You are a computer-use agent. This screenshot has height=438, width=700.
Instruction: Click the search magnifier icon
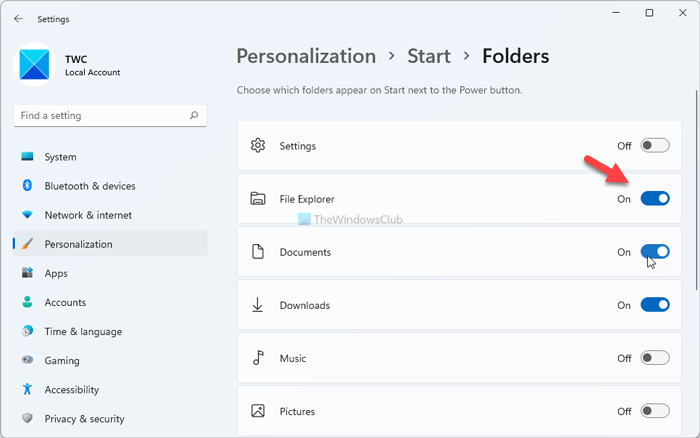pos(194,116)
